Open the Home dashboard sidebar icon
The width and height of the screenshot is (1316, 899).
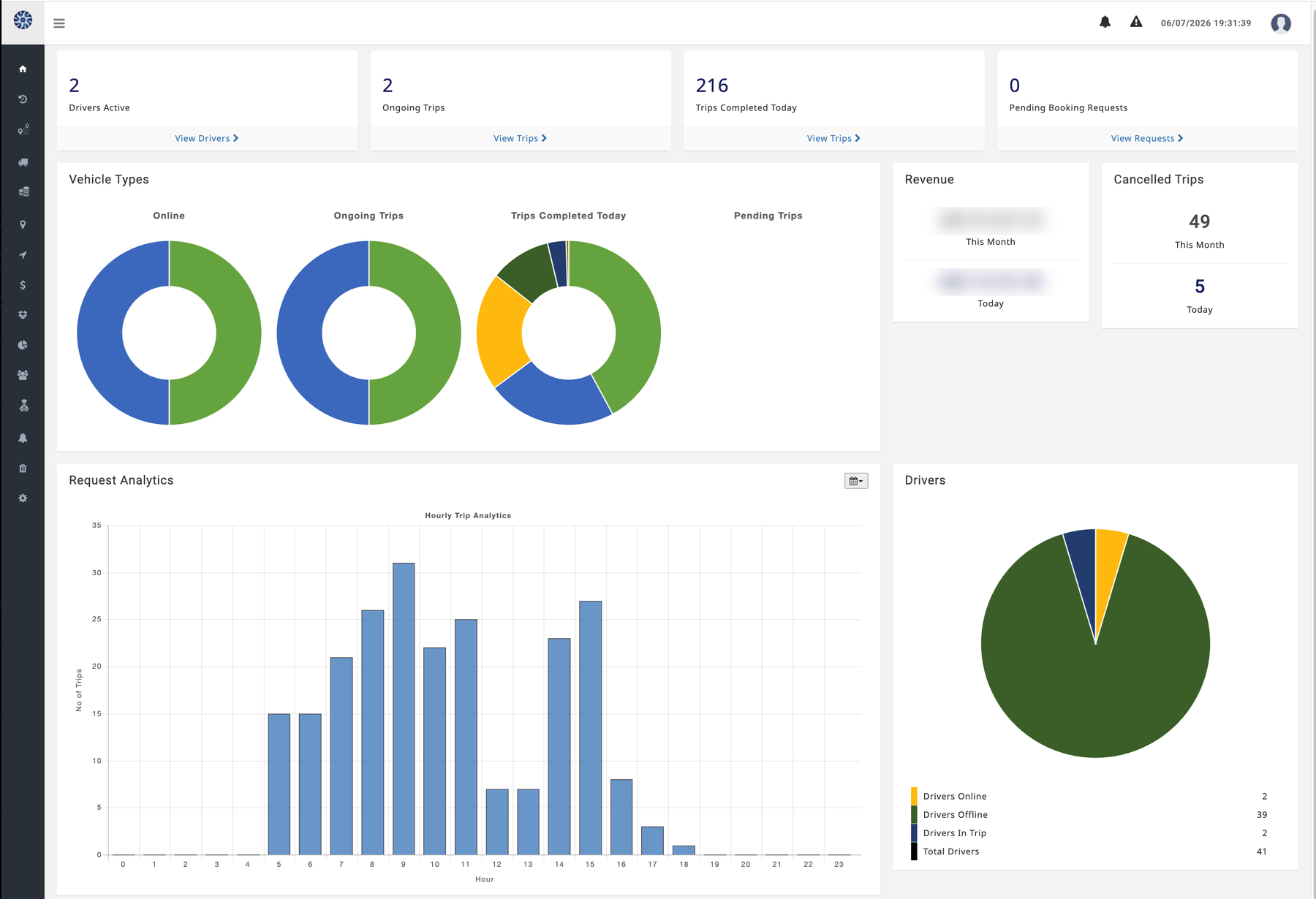(x=23, y=69)
